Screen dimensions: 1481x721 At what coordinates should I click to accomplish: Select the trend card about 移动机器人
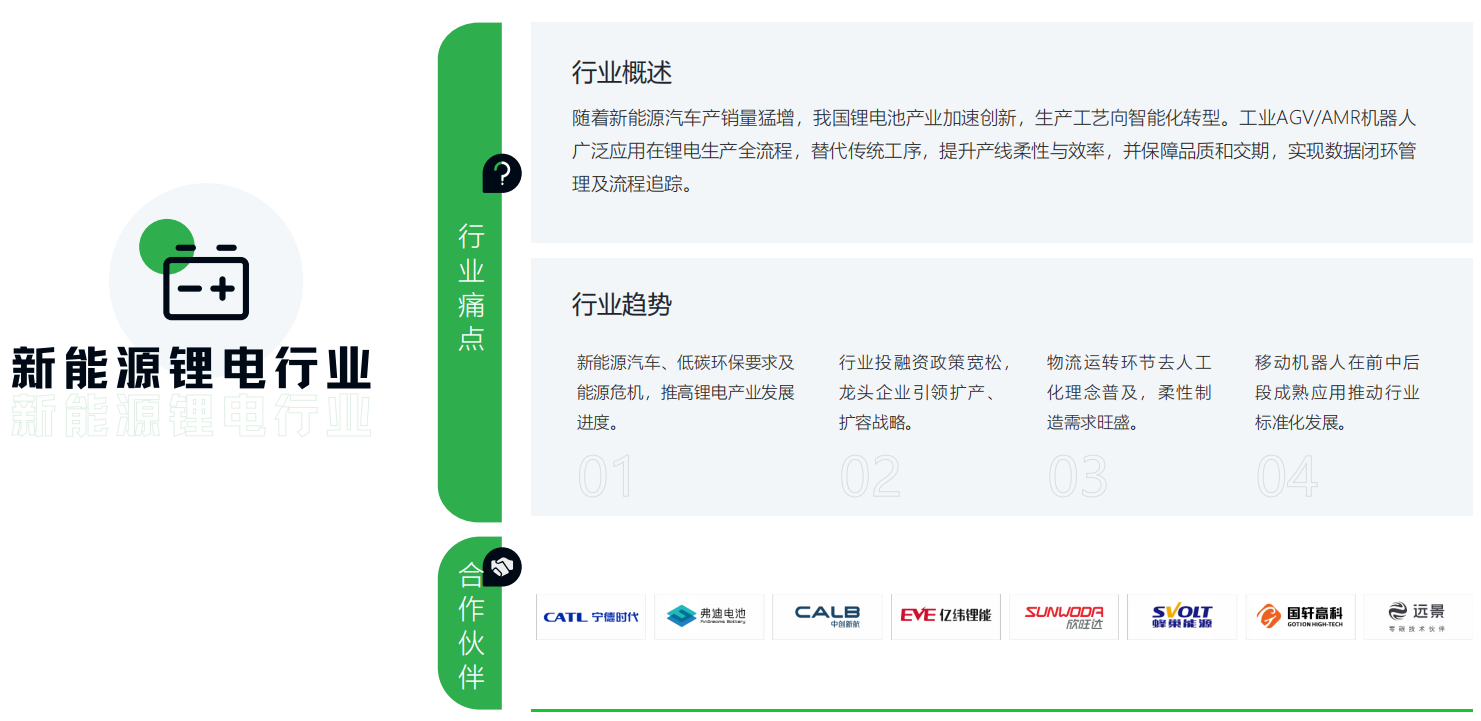(x=1337, y=392)
